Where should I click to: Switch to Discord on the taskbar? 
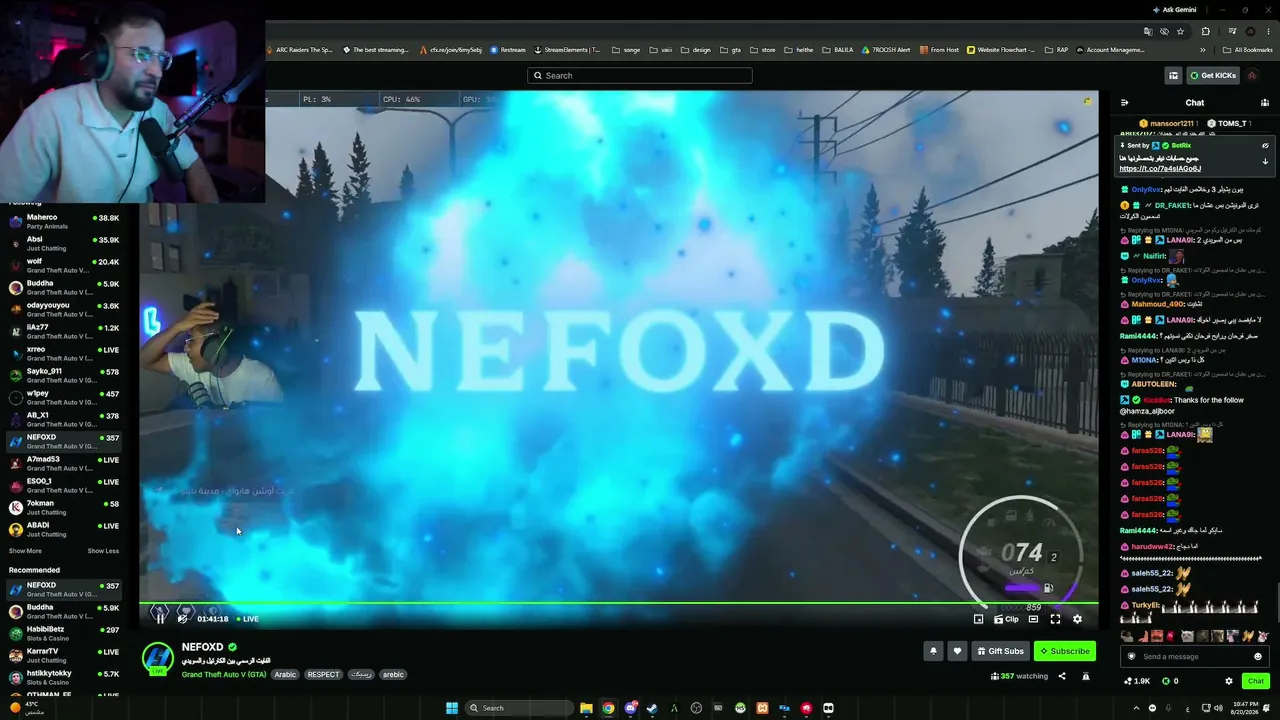[x=630, y=708]
